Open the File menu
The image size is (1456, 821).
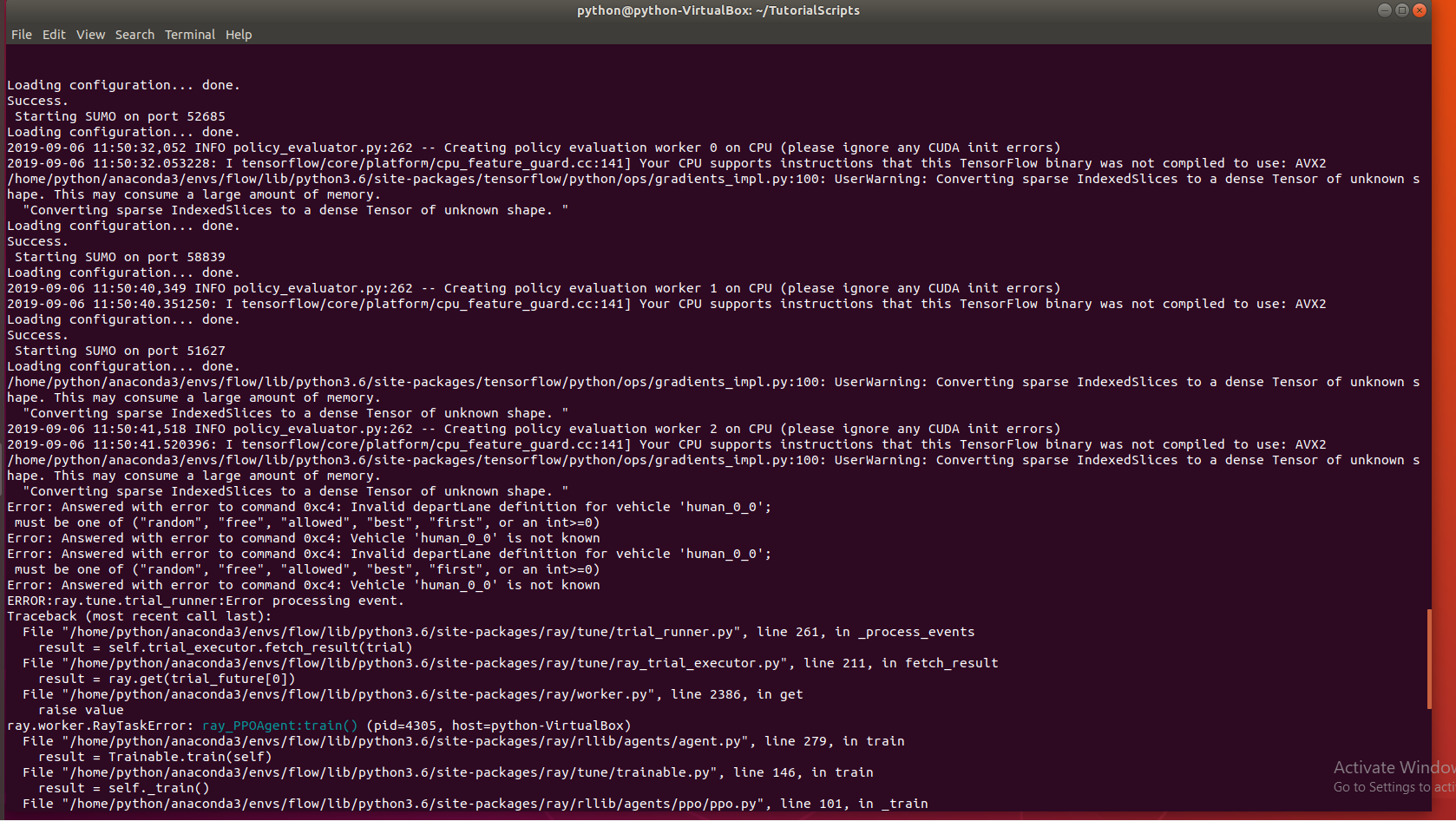point(21,34)
